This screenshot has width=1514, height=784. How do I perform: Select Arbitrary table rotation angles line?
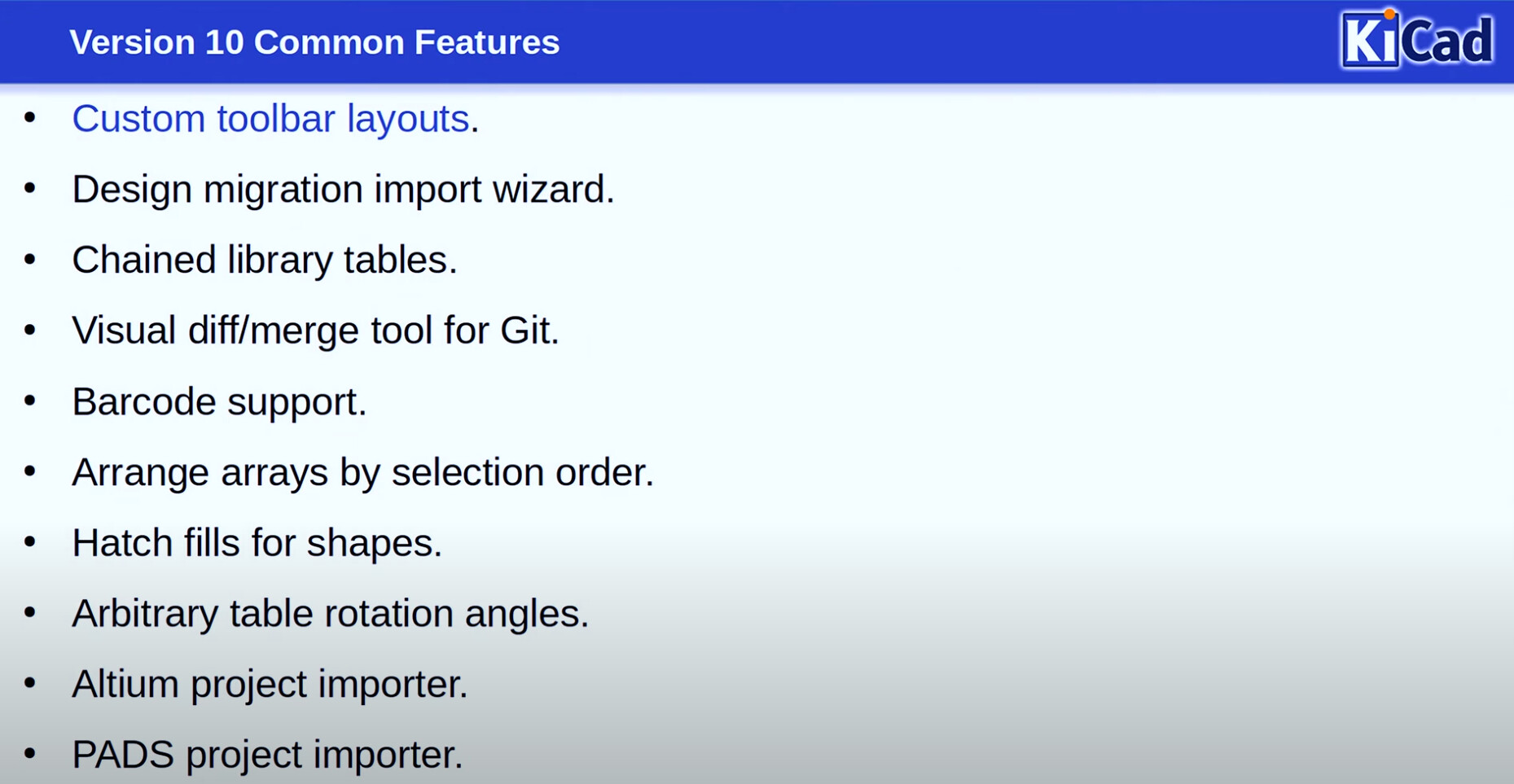(x=331, y=614)
